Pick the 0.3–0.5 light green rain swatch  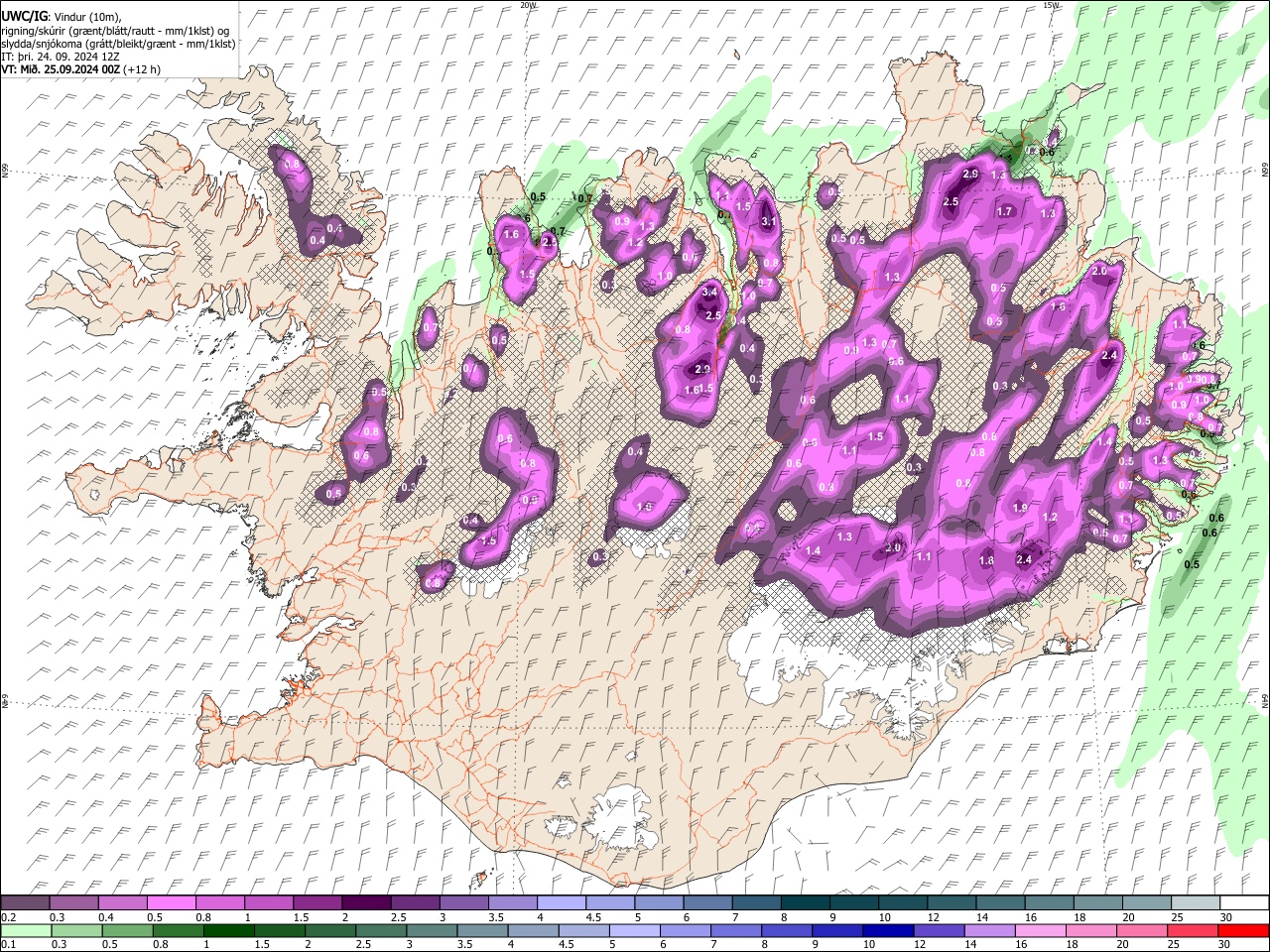coord(76,930)
